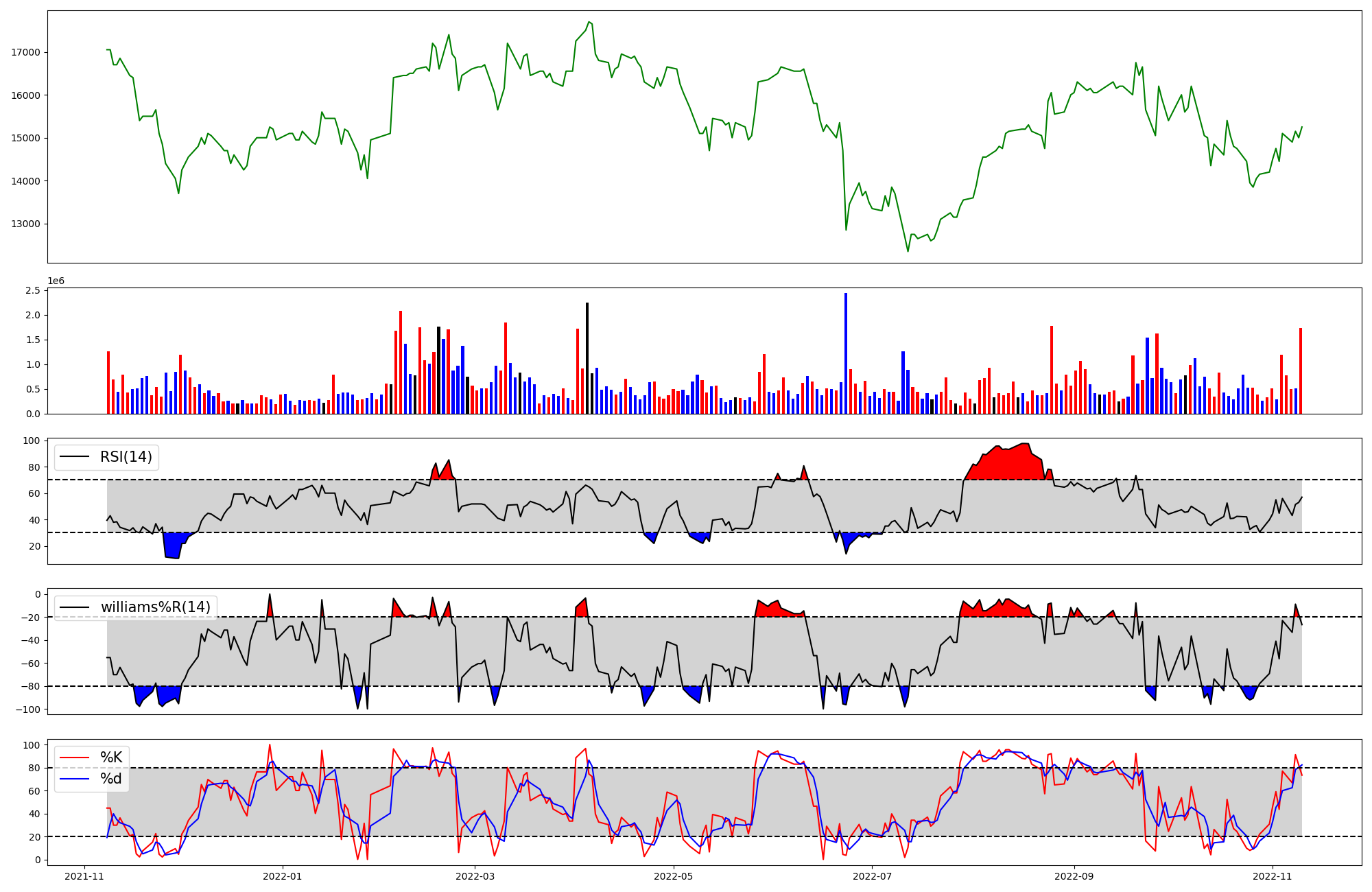The width and height of the screenshot is (1372, 892).
Task: Select the %d legend text
Action: pyautogui.click(x=111, y=779)
